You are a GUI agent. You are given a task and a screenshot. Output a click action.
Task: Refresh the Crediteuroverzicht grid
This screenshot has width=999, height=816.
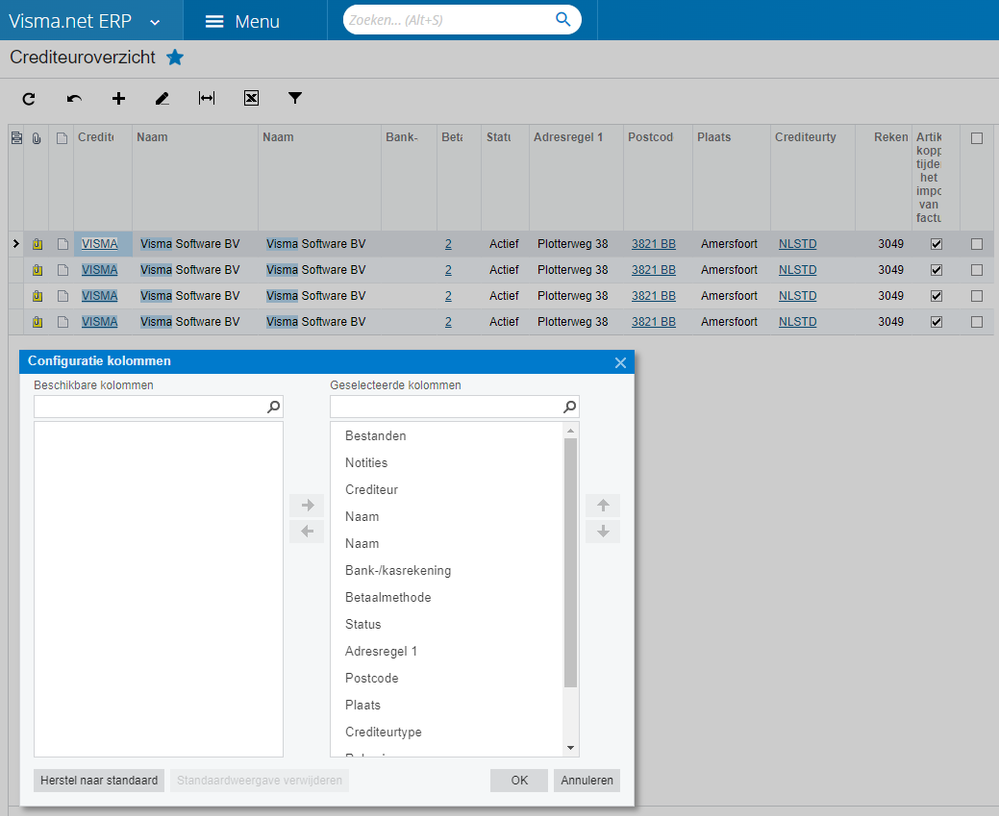pyautogui.click(x=29, y=99)
